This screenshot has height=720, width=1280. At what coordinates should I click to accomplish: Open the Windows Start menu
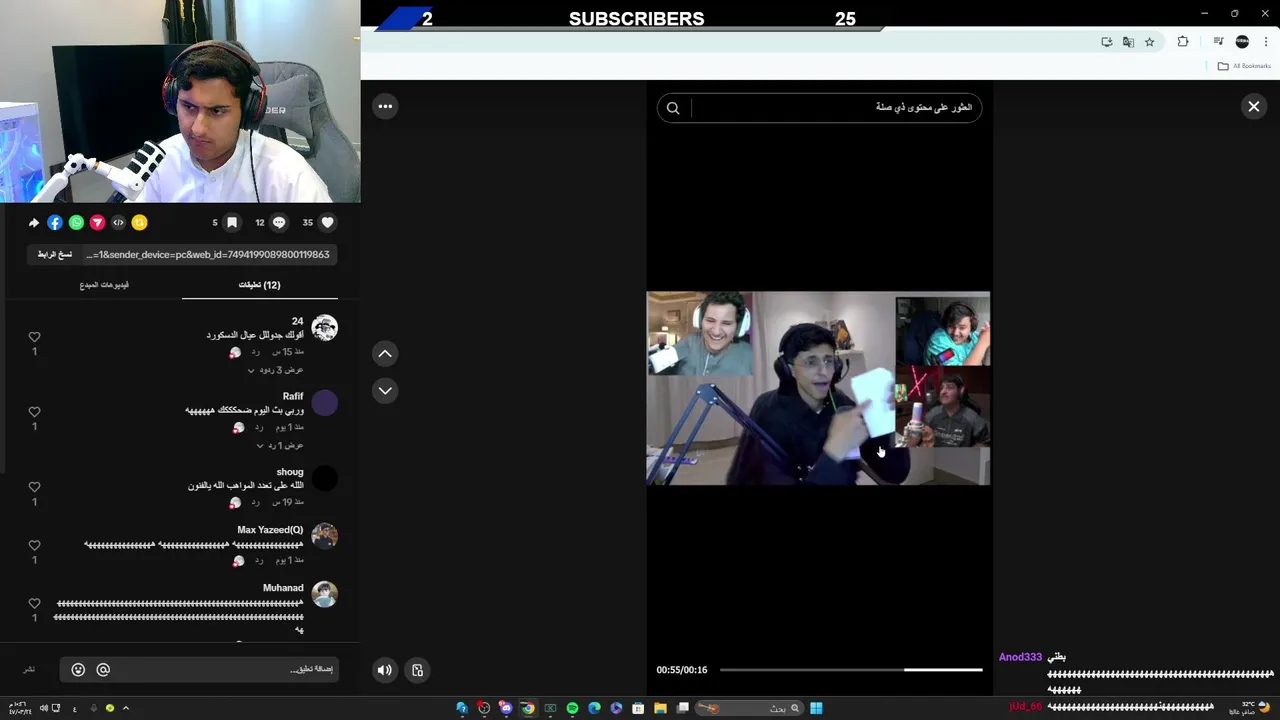click(x=816, y=708)
